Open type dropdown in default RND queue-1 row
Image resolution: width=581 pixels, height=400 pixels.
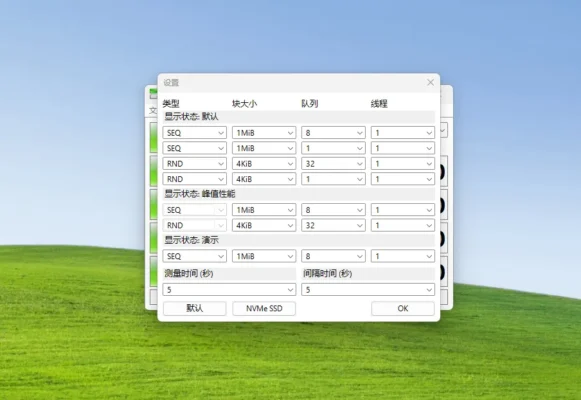click(195, 179)
